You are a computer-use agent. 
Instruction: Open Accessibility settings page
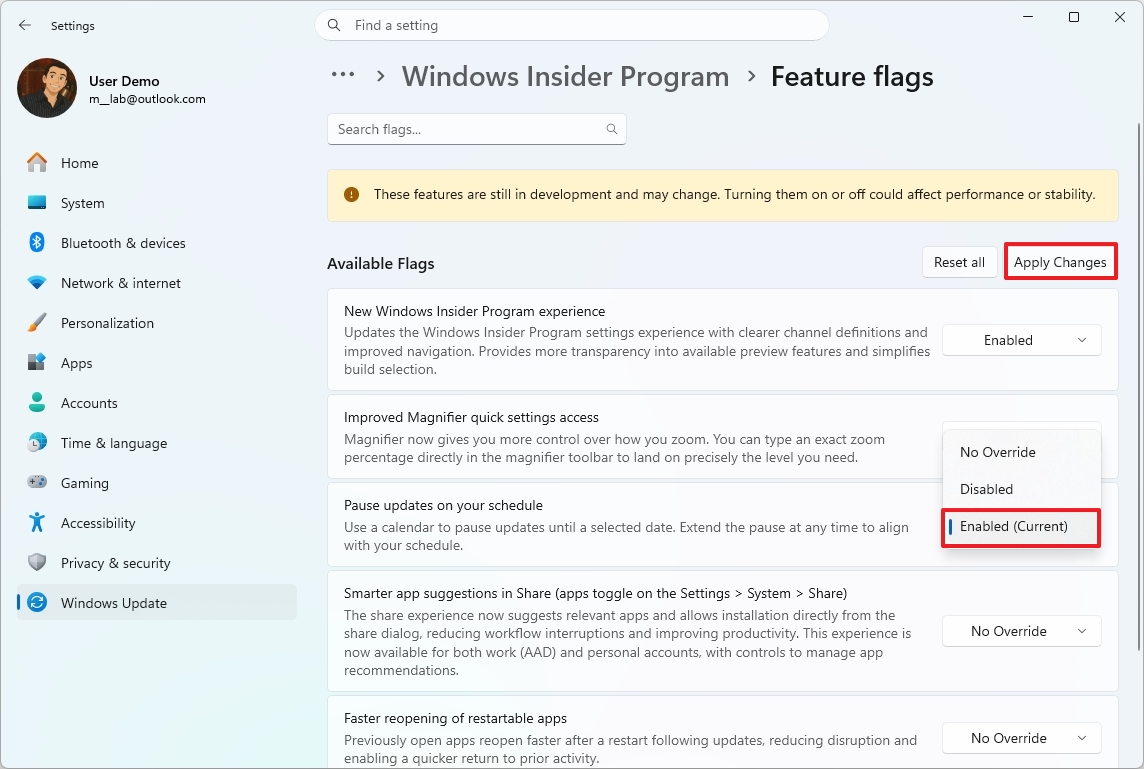157,523
